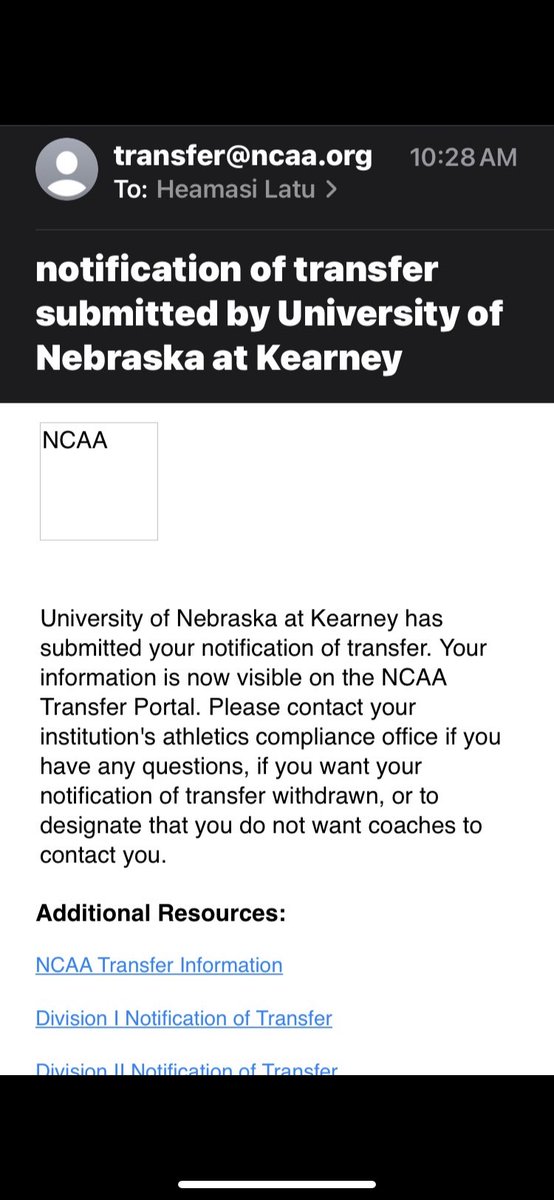Expand recipient details chevron after Heamasi Latu
This screenshot has height=1200, width=554.
[331, 189]
